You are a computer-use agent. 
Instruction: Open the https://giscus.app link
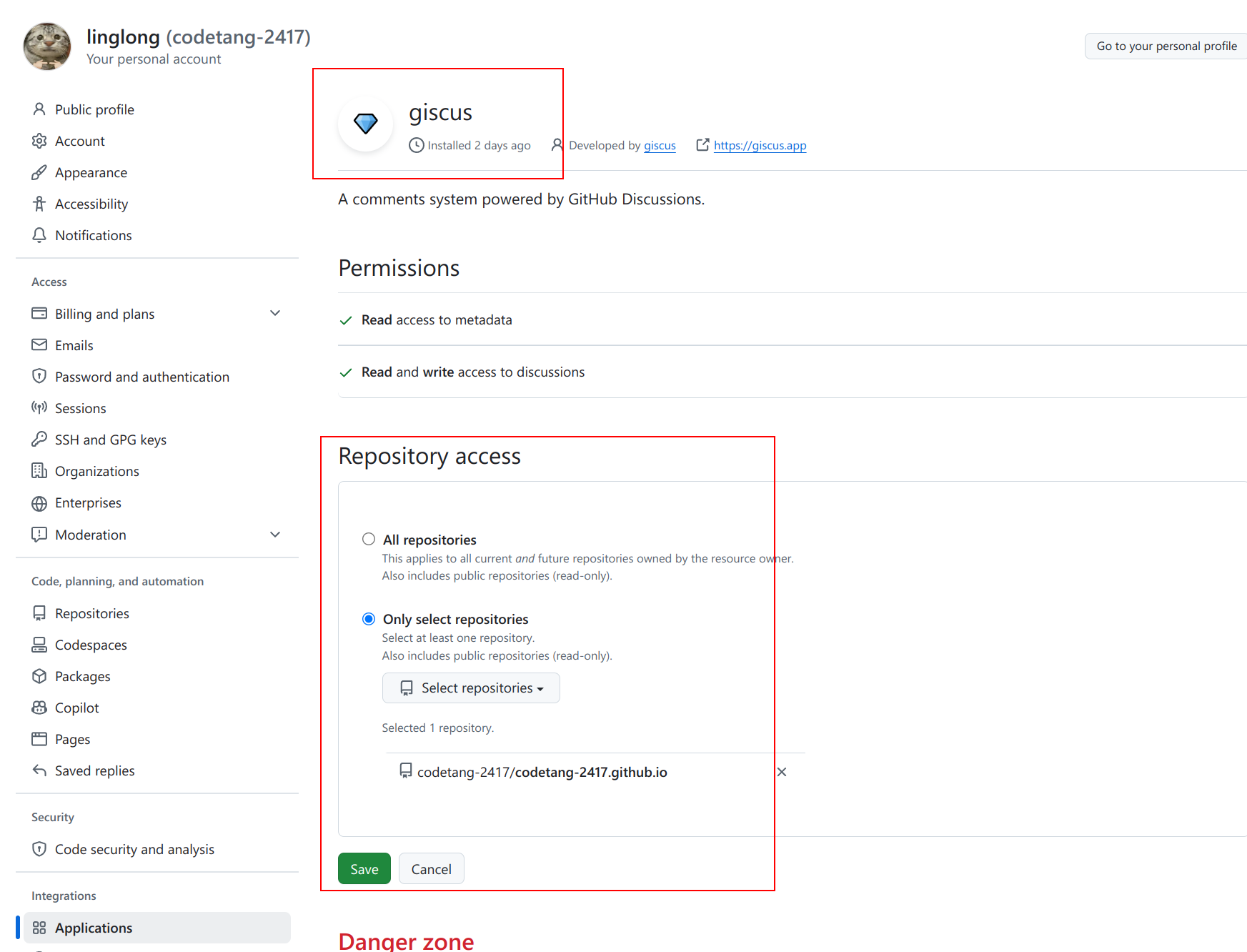pyautogui.click(x=760, y=145)
